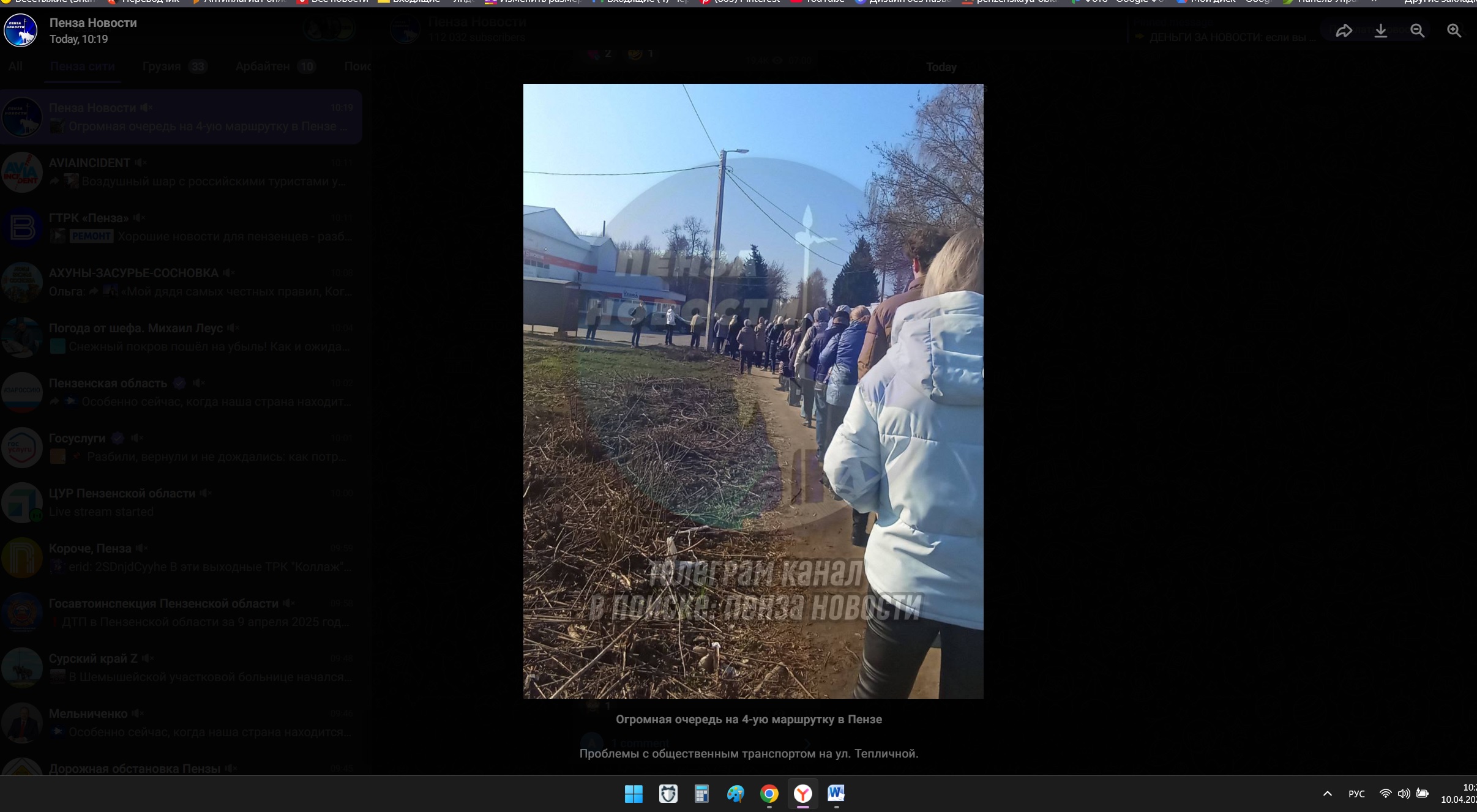Click Пенза Новости avatar in viewer header
This screenshot has height=812, width=1477.
(x=21, y=31)
